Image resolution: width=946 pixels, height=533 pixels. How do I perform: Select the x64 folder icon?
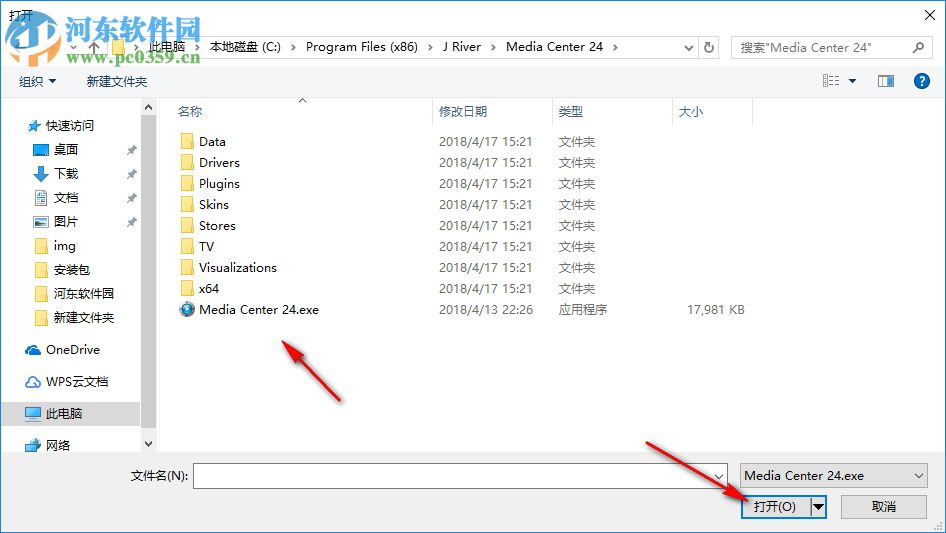187,289
